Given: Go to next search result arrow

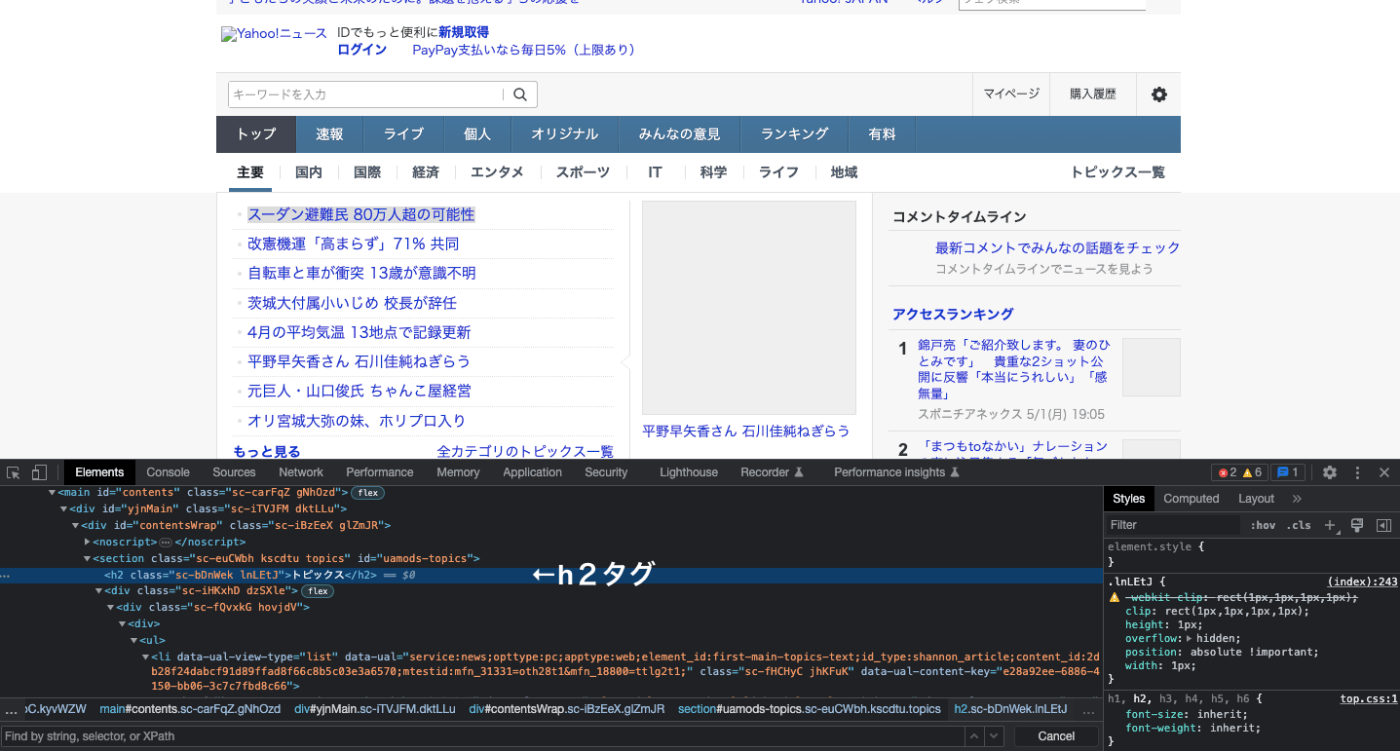Looking at the screenshot, I should [994, 736].
